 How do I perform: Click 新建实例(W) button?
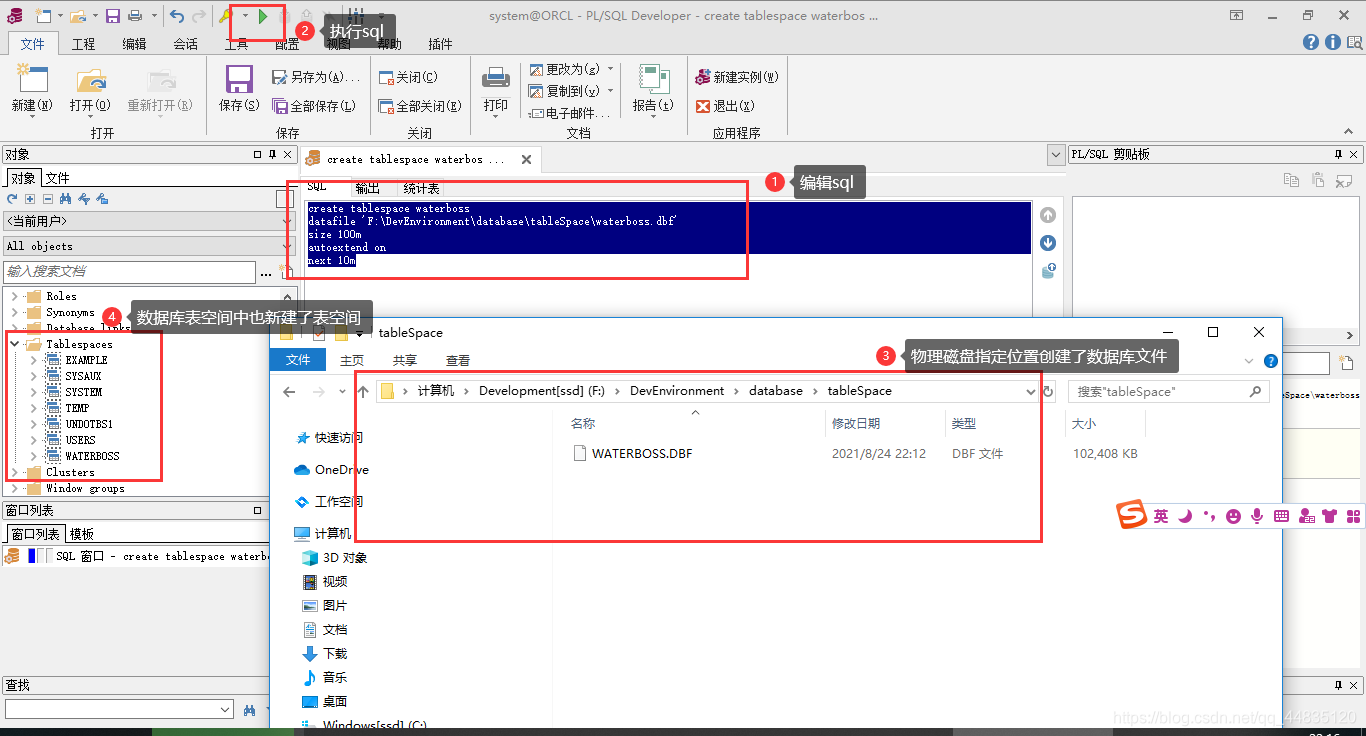coord(737,77)
